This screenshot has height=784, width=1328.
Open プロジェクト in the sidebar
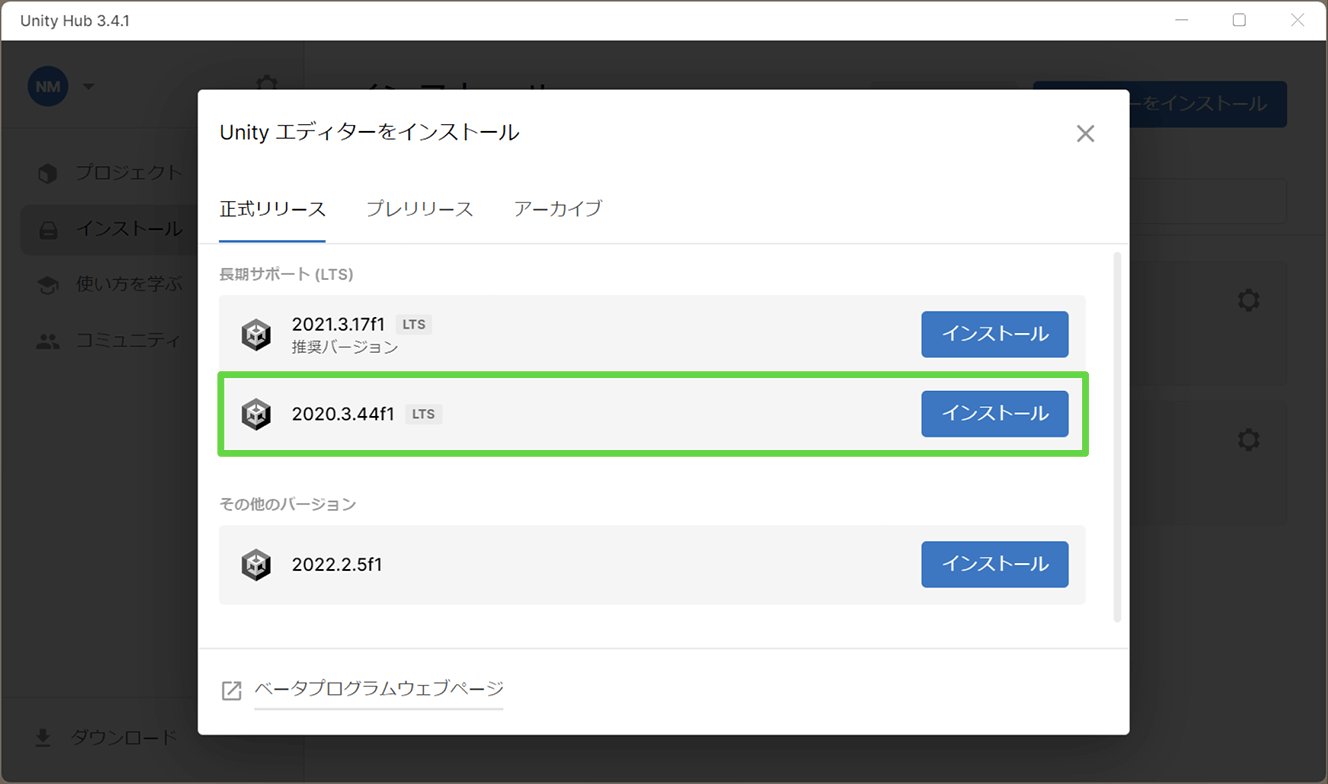(x=129, y=173)
